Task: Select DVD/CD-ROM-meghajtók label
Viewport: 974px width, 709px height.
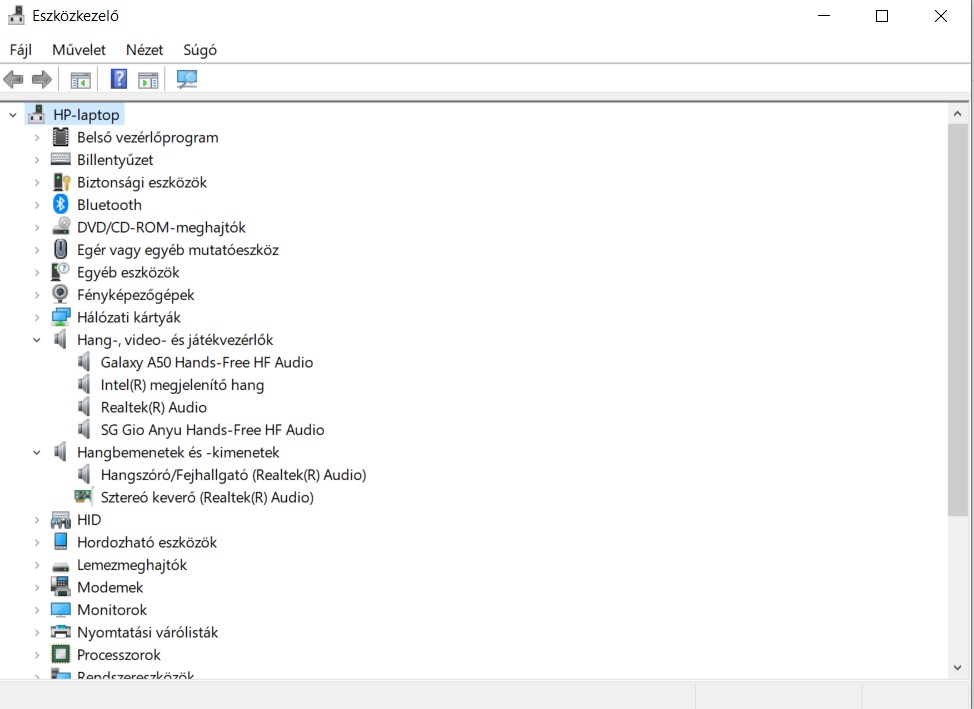Action: 162,227
